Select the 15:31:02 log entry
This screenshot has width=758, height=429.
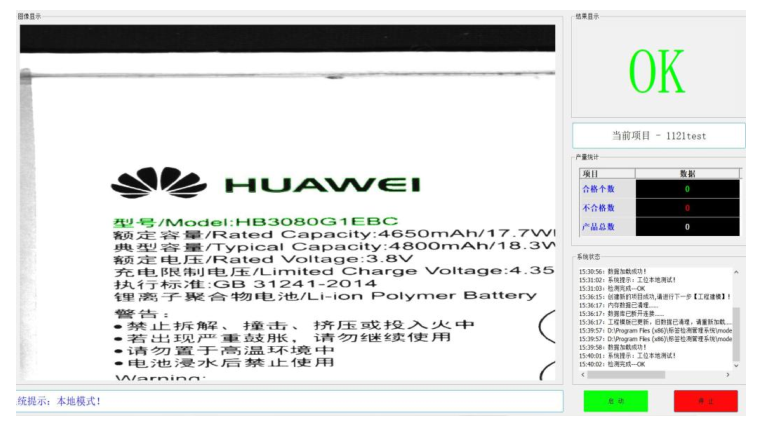tap(627, 280)
